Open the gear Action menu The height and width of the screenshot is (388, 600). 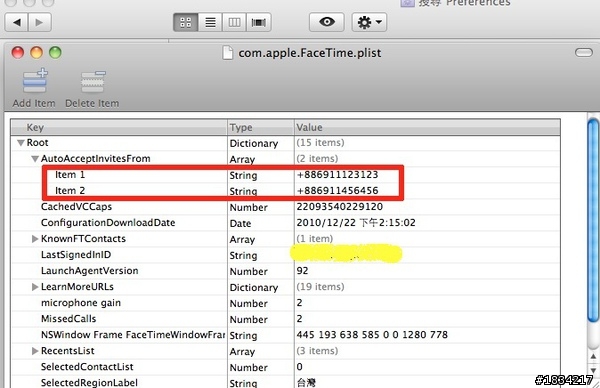pyautogui.click(x=369, y=22)
